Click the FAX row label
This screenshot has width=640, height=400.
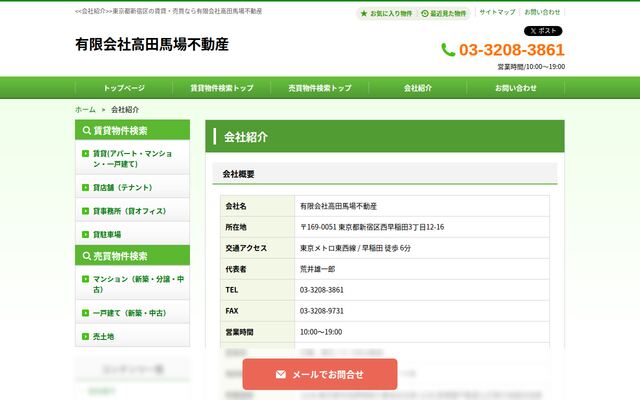coord(258,311)
